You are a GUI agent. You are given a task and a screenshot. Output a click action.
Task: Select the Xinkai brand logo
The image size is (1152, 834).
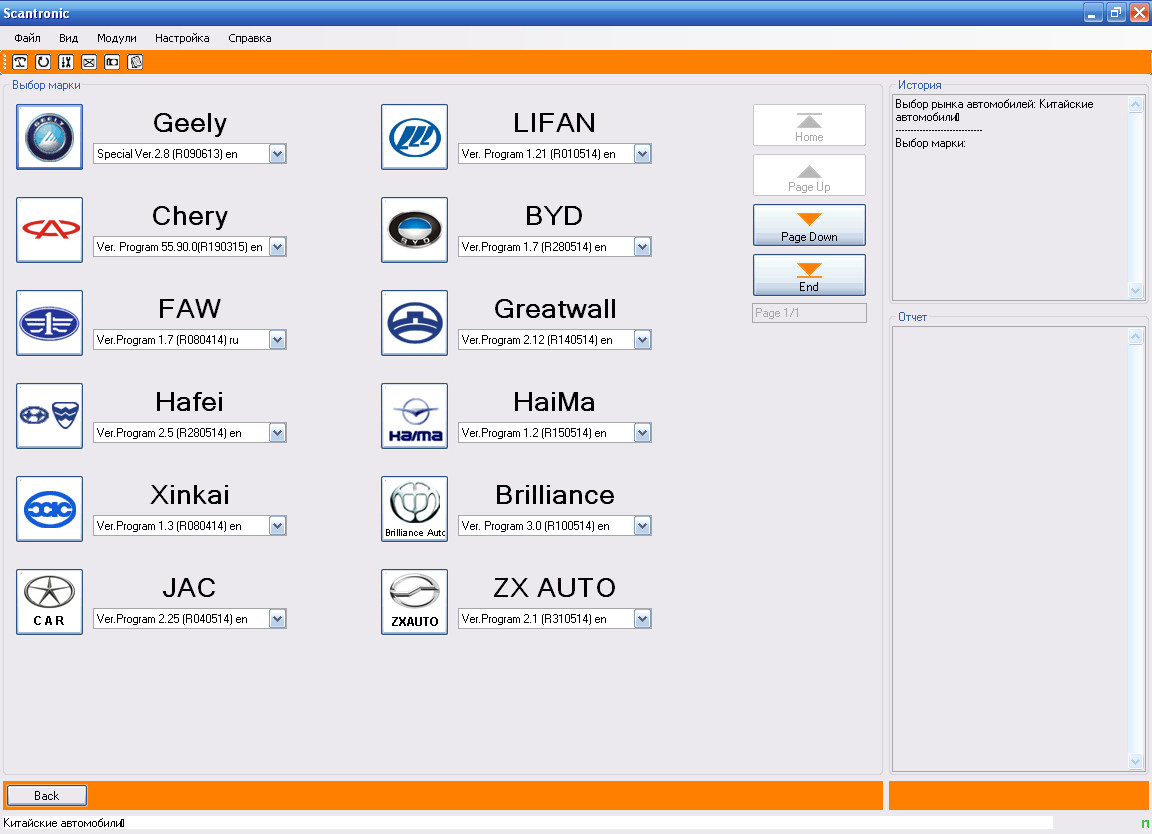pos(49,508)
